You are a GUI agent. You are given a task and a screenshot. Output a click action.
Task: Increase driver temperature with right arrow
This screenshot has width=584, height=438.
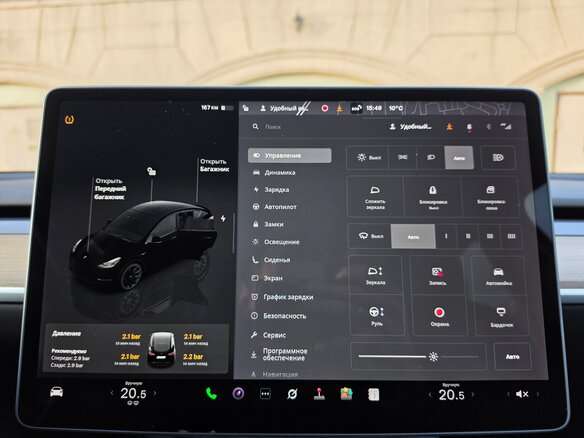pyautogui.click(x=155, y=393)
